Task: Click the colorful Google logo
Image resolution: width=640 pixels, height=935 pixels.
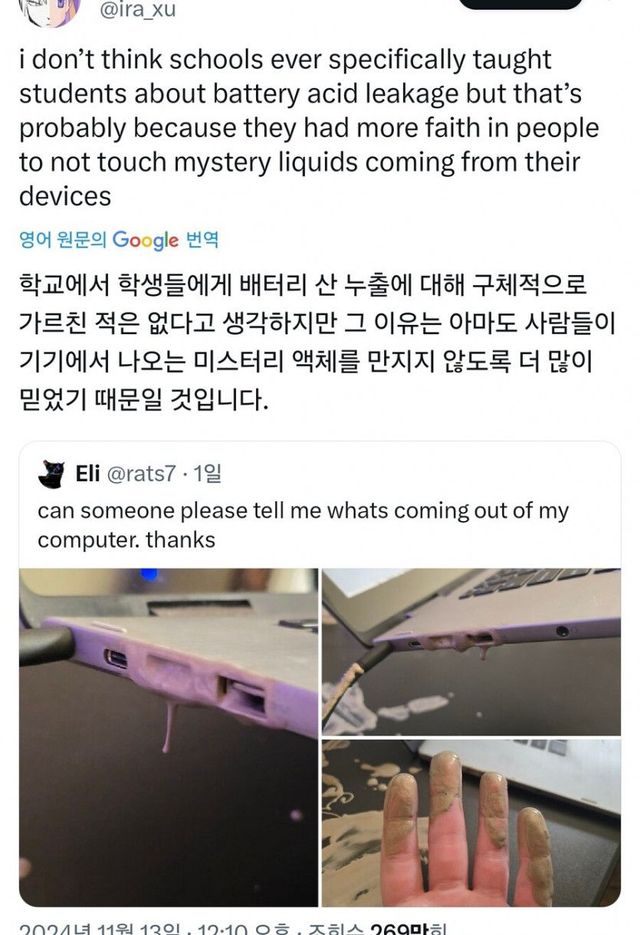Action: tap(145, 240)
